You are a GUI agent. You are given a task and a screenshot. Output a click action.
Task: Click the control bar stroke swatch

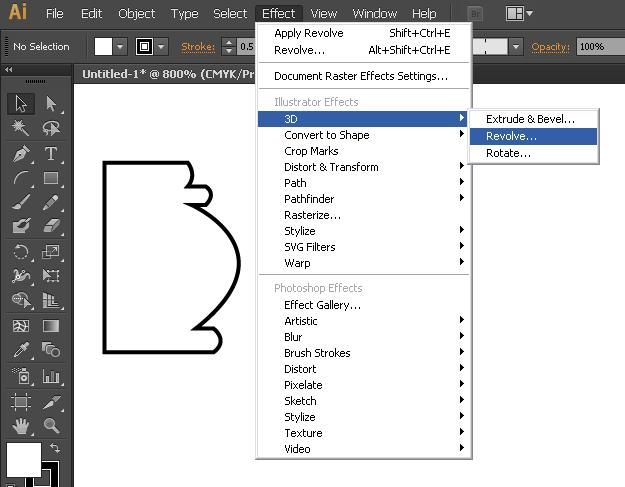click(144, 47)
